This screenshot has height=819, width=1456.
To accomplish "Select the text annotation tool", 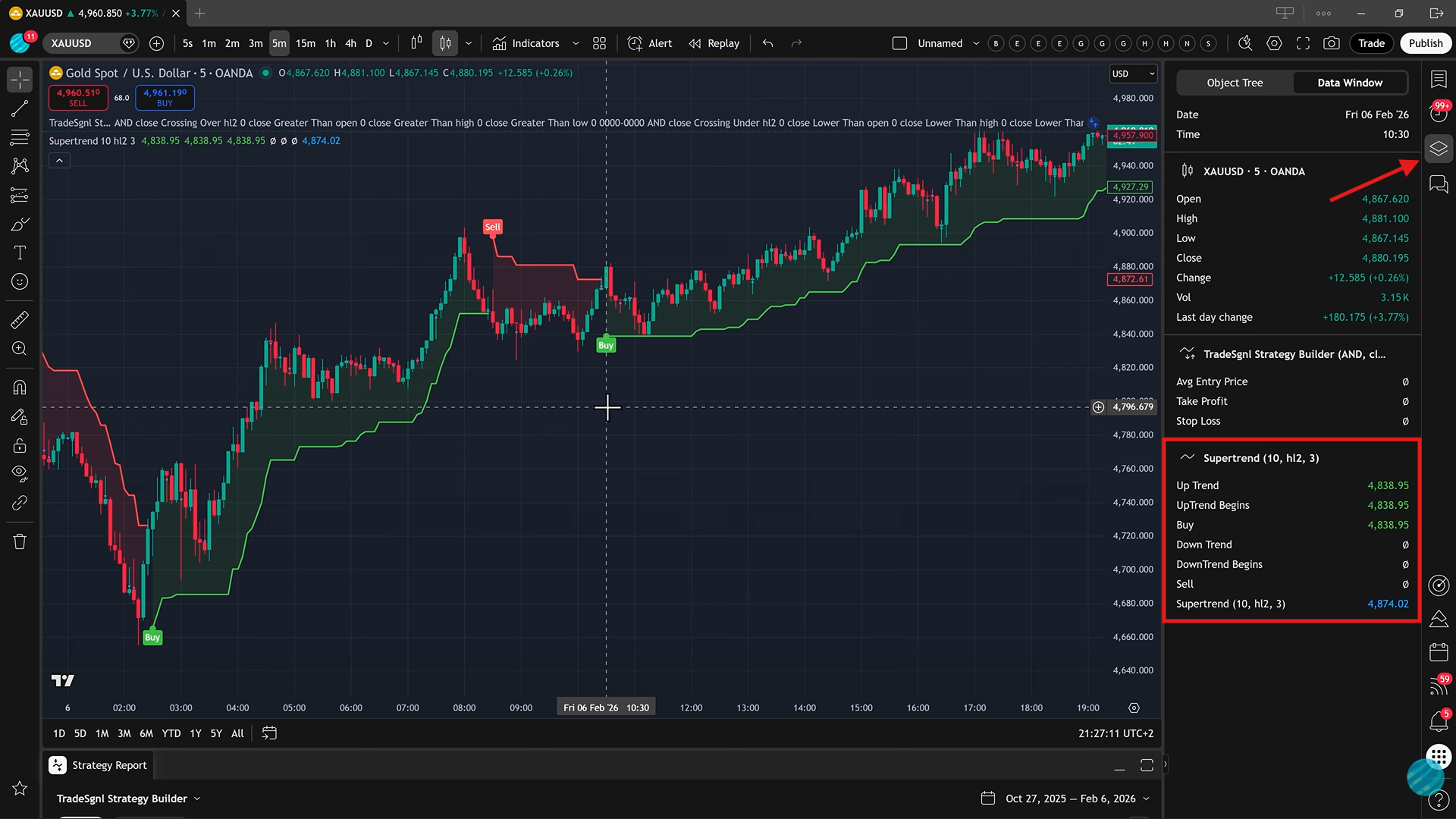I will tap(19, 253).
